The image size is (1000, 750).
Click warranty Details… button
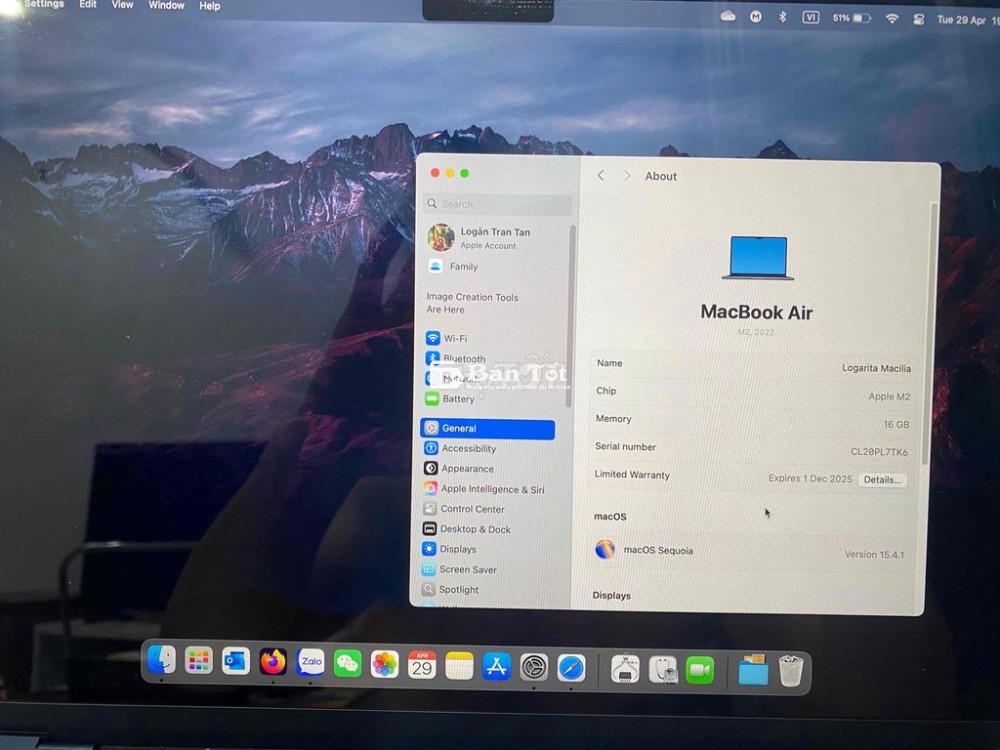[x=882, y=480]
